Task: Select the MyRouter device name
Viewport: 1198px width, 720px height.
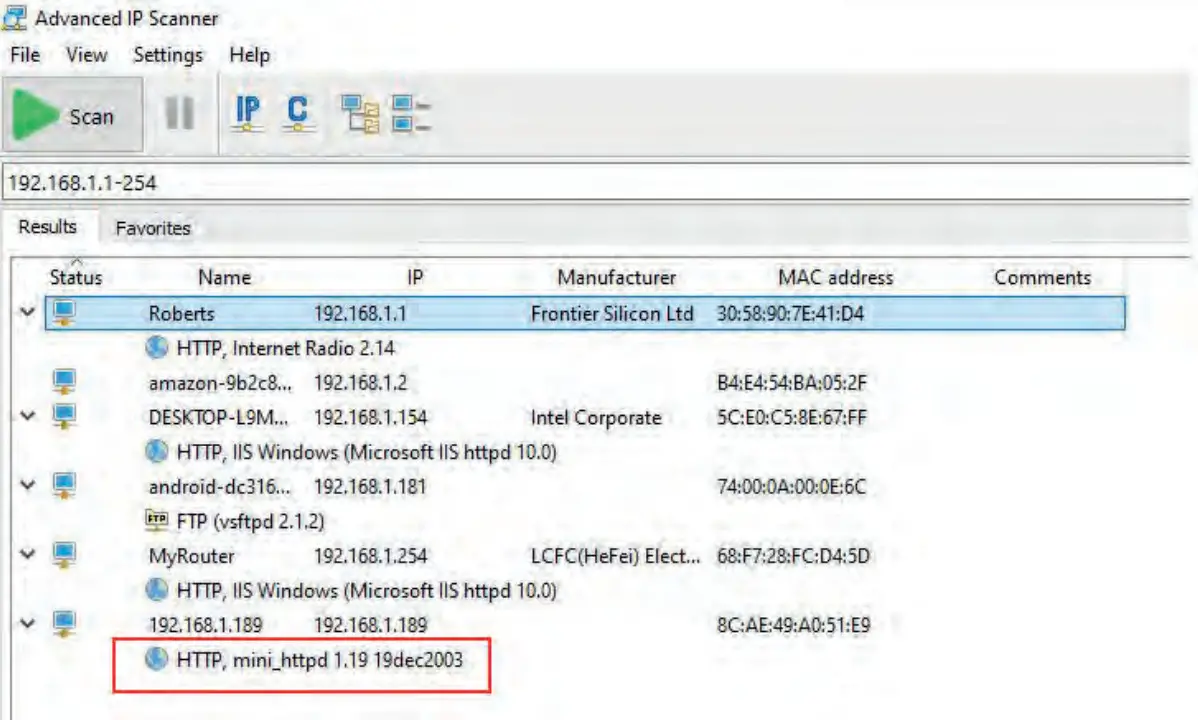Action: (191, 556)
